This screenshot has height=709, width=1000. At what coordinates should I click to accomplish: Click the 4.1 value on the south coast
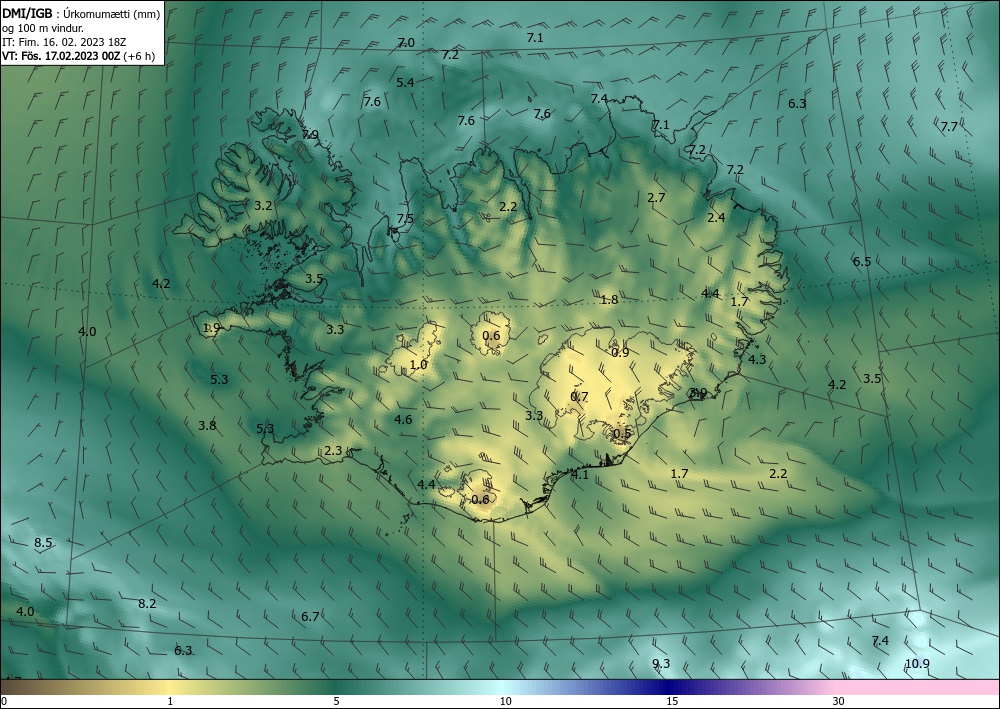(580, 474)
